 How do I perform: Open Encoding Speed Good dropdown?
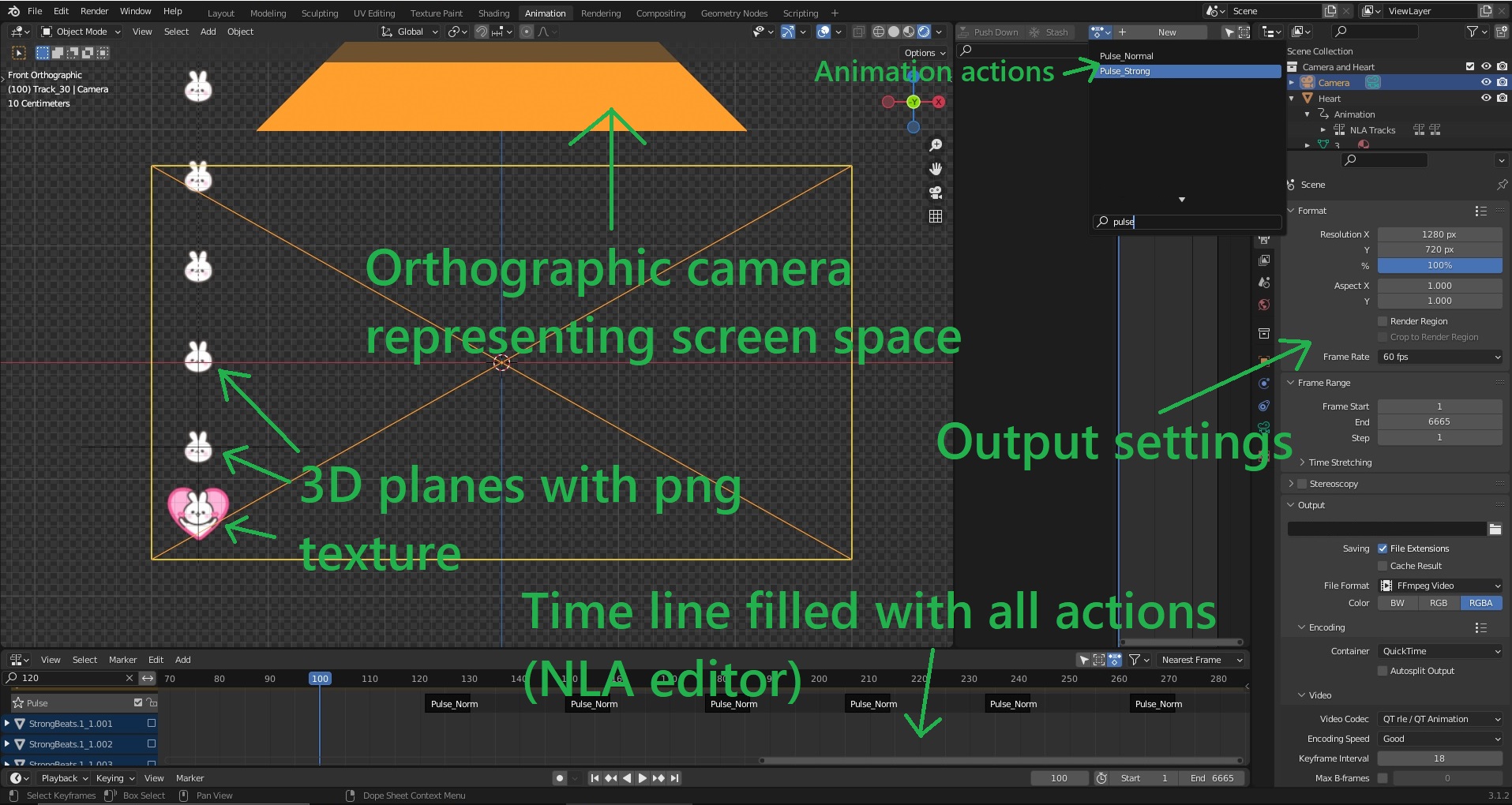point(1440,739)
